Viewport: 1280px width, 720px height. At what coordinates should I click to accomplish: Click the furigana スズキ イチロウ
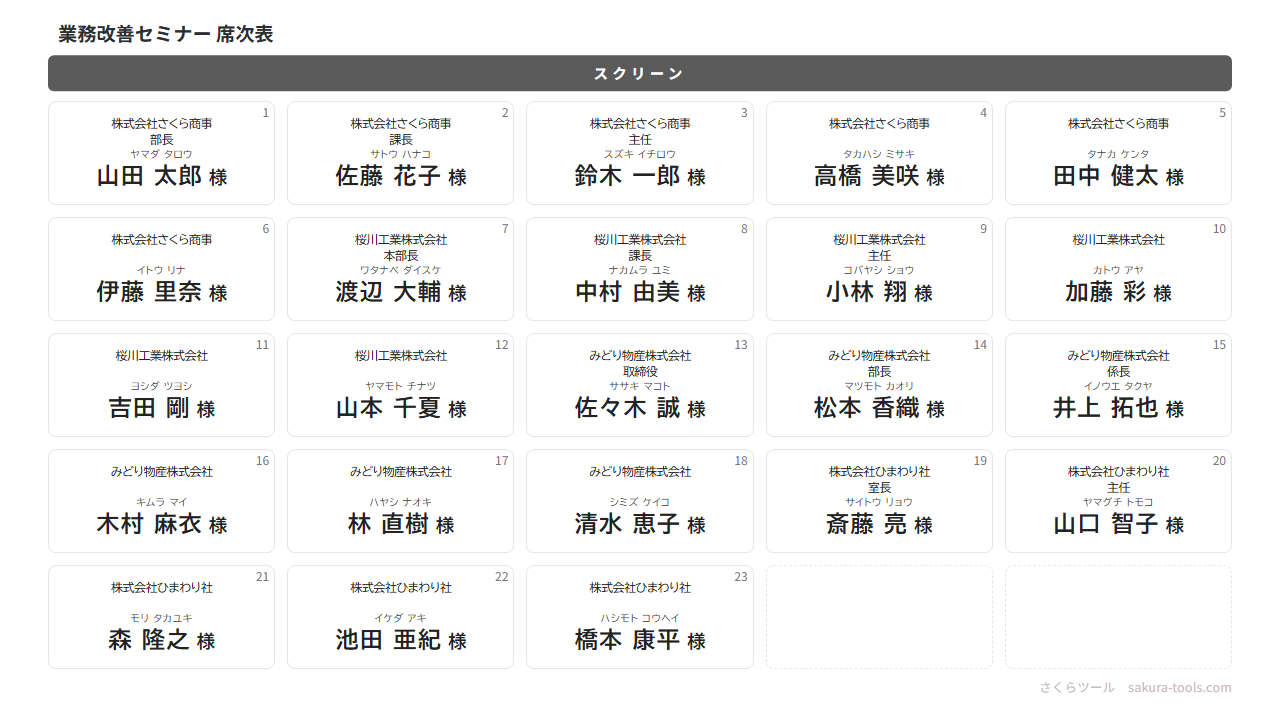tap(640, 154)
